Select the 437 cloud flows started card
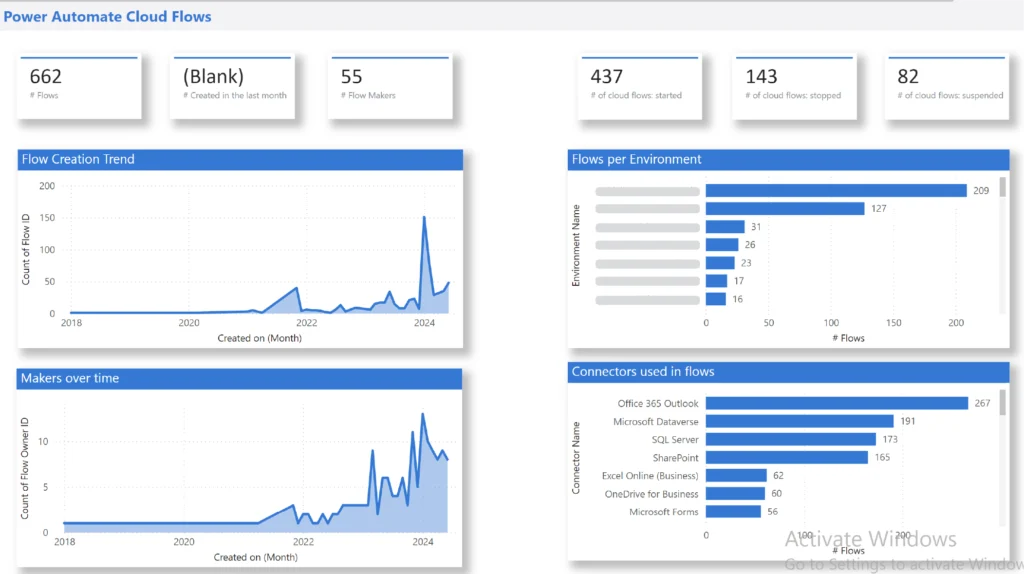This screenshot has height=574, width=1024. tap(640, 87)
